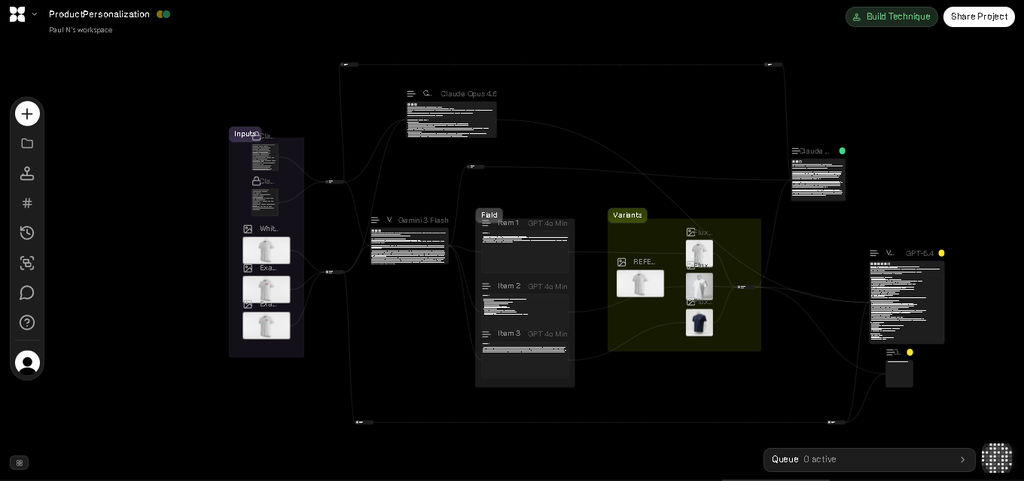Viewport: 1024px width, 481px height.
Task: Click the Share Project button
Action: (978, 17)
